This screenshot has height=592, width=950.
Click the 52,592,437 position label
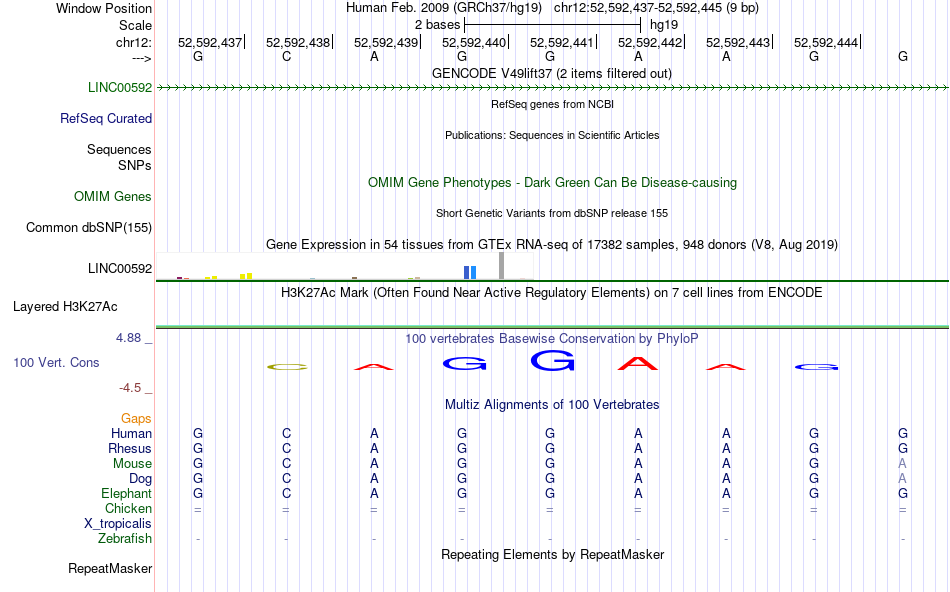click(x=210, y=42)
